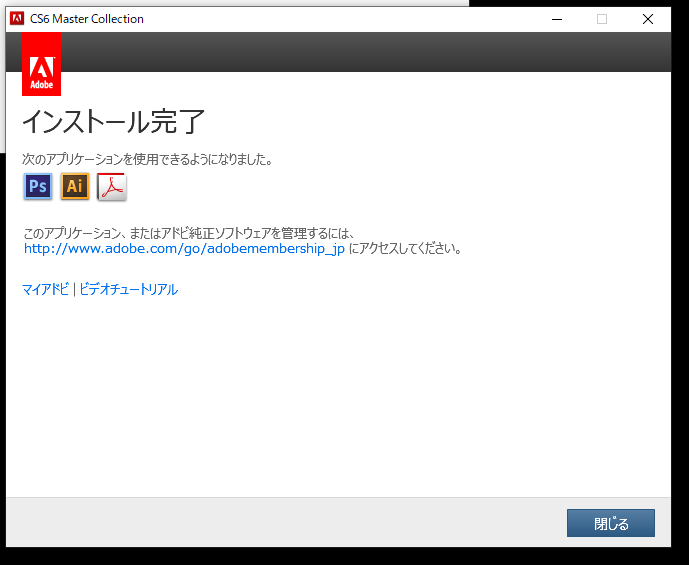Screen dimensions: 689x565
Task: Close the CS6 Master Collection window
Action: coord(648,19)
